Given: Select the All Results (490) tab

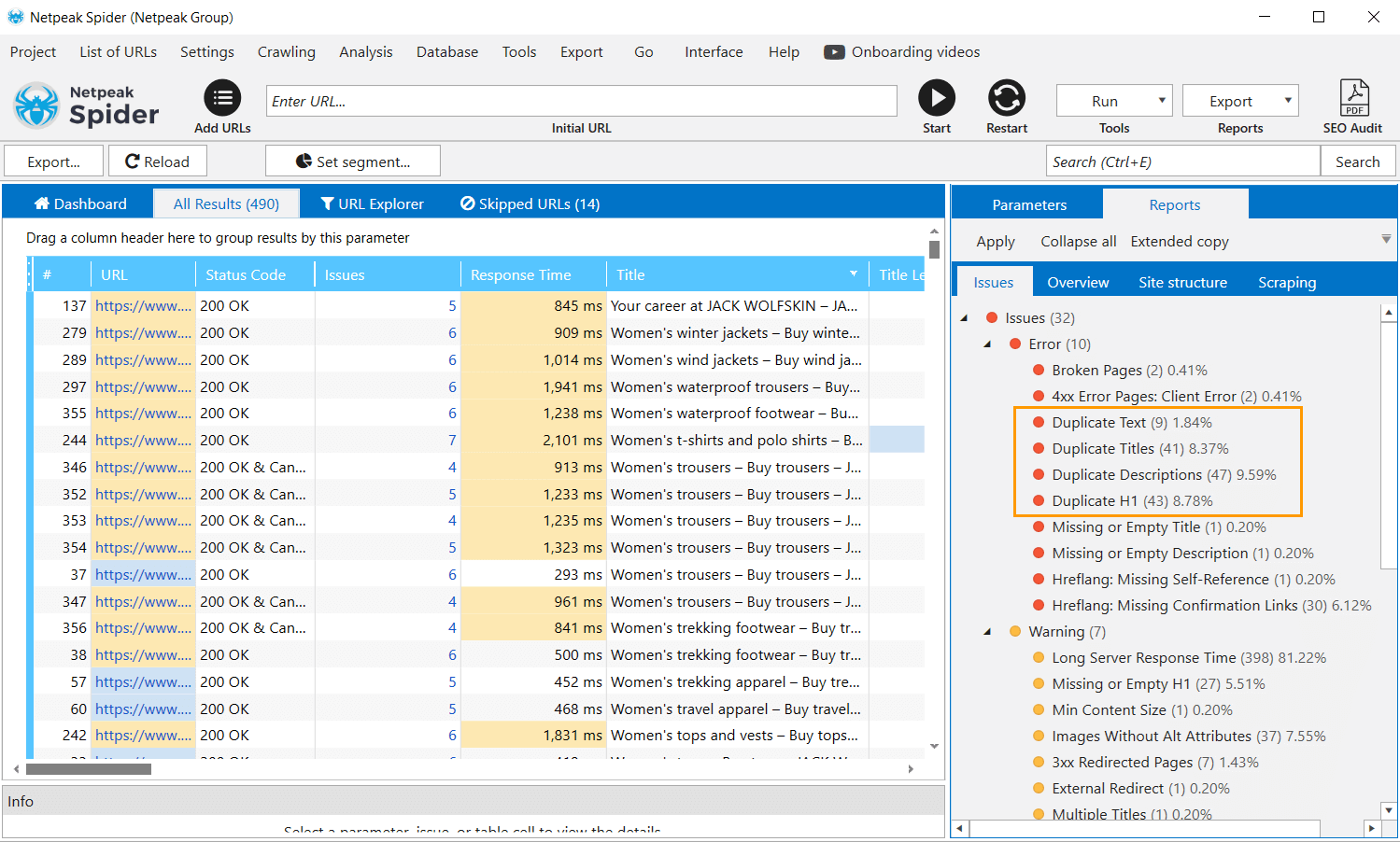Looking at the screenshot, I should (226, 203).
